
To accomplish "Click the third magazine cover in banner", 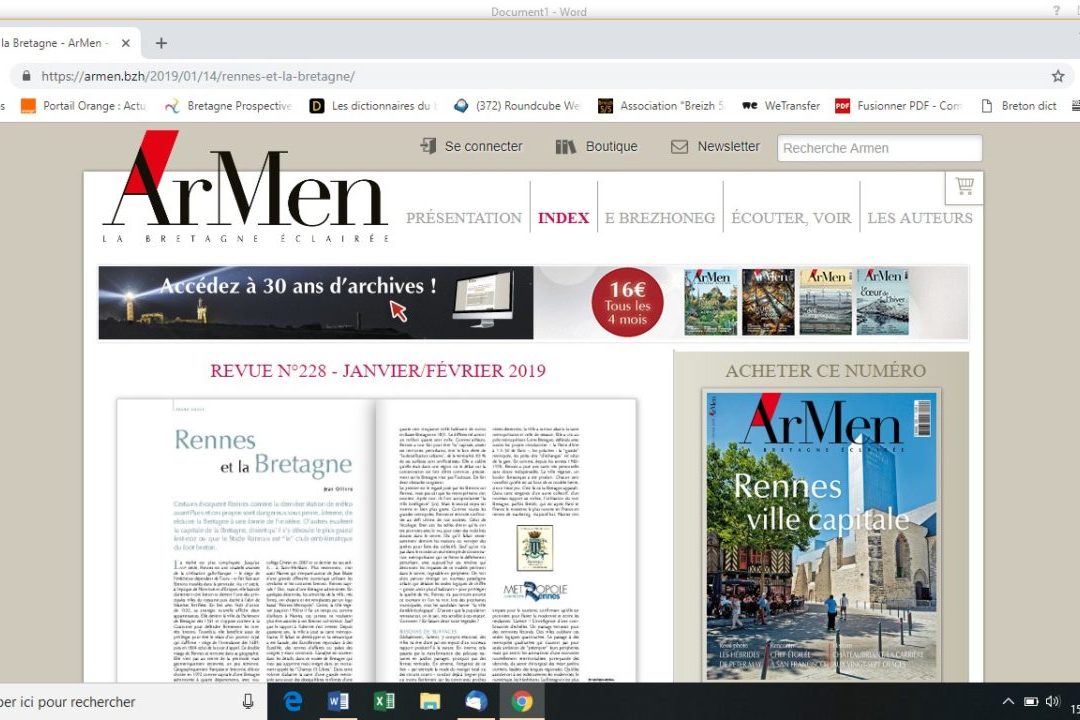I will (x=826, y=302).
